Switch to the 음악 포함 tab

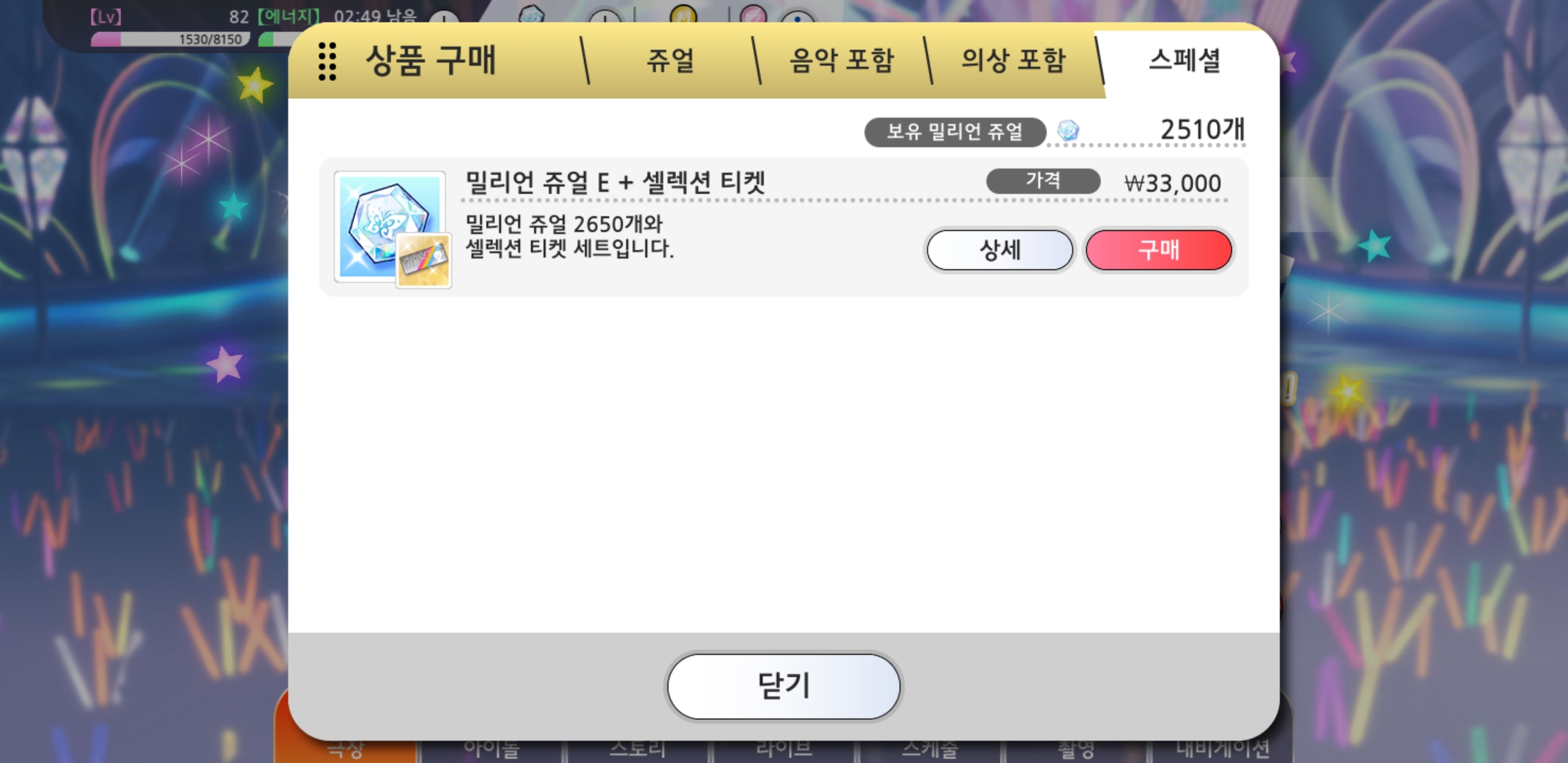842,61
